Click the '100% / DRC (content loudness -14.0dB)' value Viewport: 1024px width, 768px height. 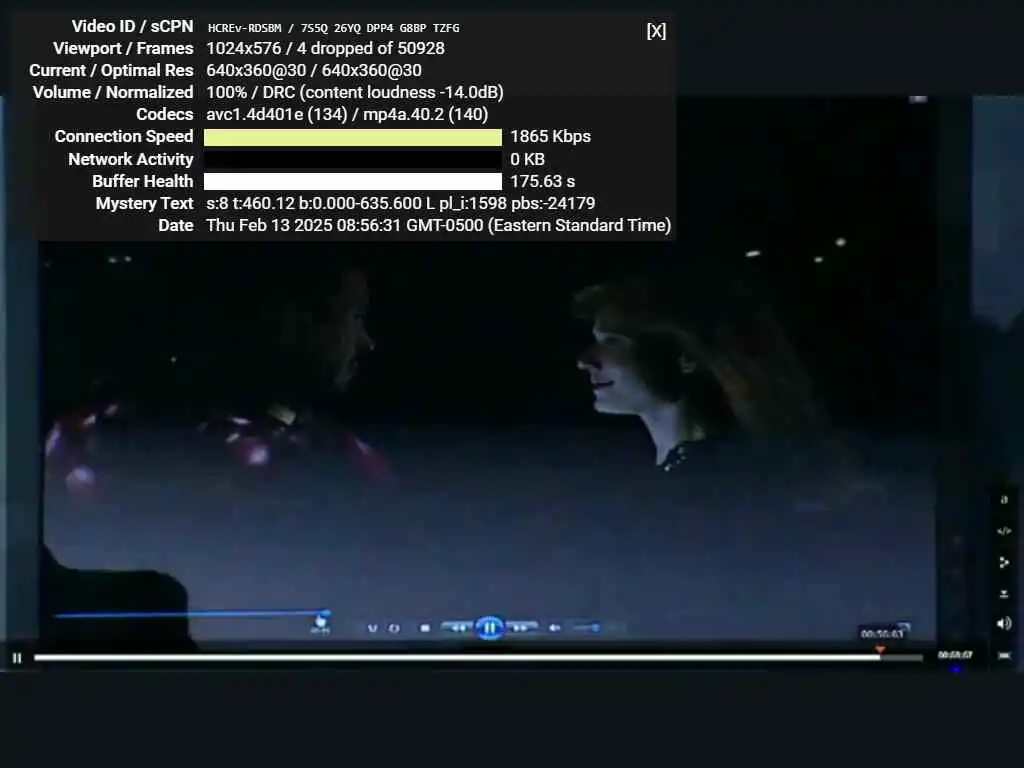pyautogui.click(x=355, y=92)
